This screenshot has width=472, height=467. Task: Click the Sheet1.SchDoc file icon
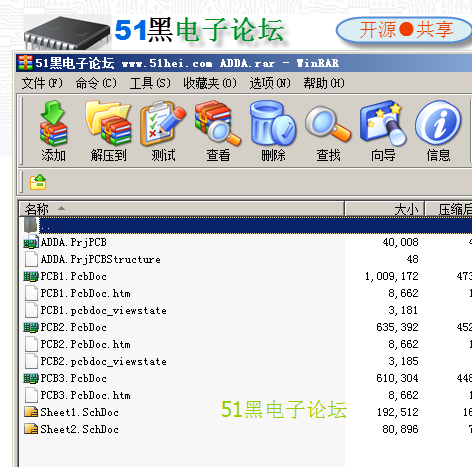31,412
